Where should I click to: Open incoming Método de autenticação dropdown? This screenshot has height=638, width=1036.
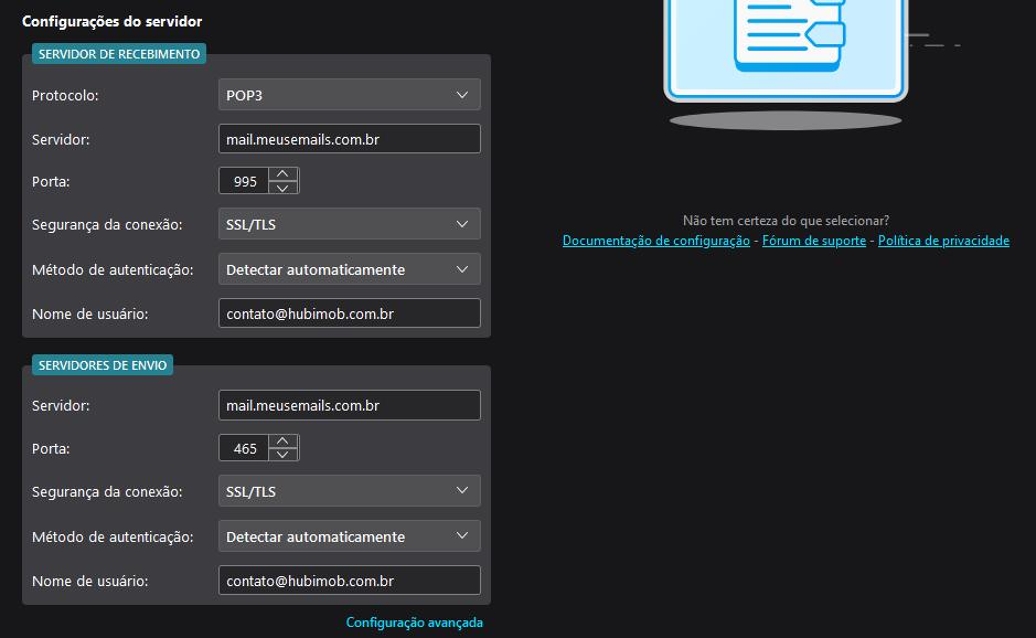point(349,270)
